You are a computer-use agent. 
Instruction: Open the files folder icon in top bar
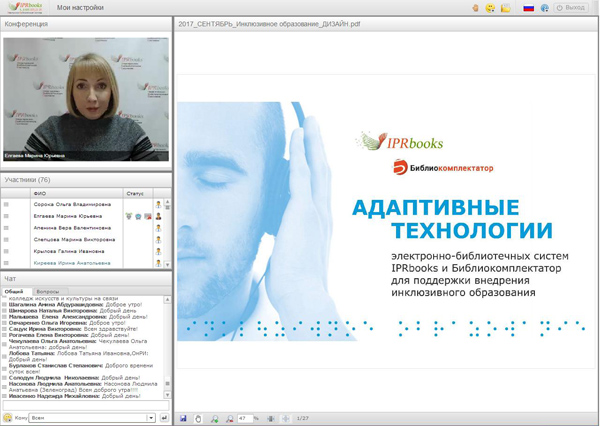(505, 8)
